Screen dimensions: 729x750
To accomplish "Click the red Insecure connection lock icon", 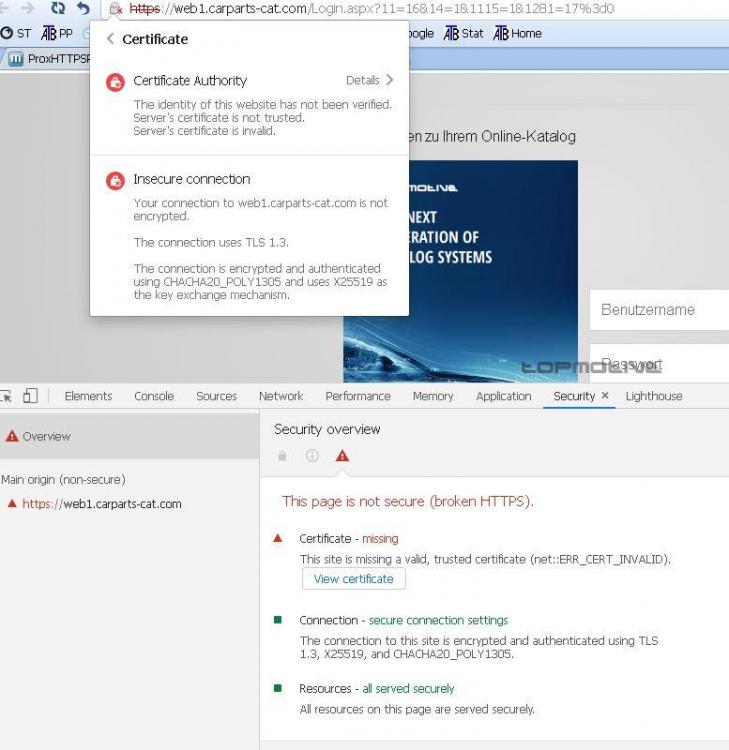I will point(115,181).
